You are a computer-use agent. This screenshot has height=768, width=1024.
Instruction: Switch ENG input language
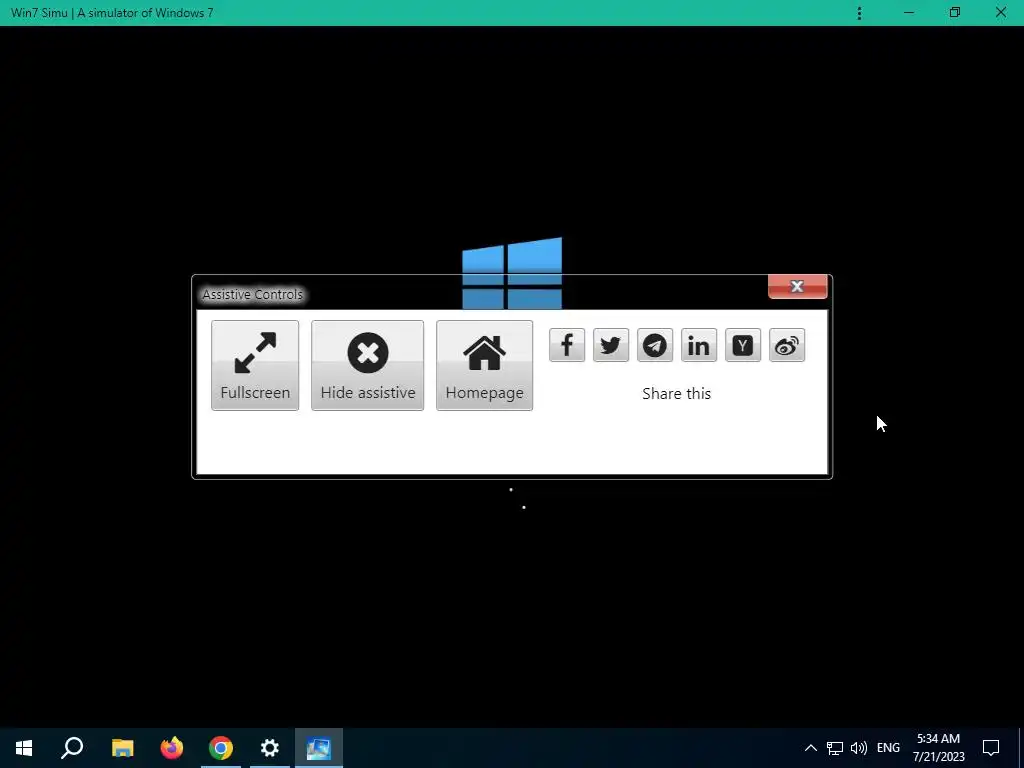pyautogui.click(x=888, y=748)
